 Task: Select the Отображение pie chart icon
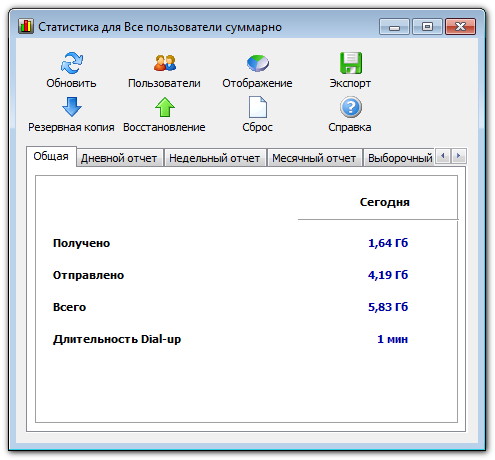(x=258, y=63)
